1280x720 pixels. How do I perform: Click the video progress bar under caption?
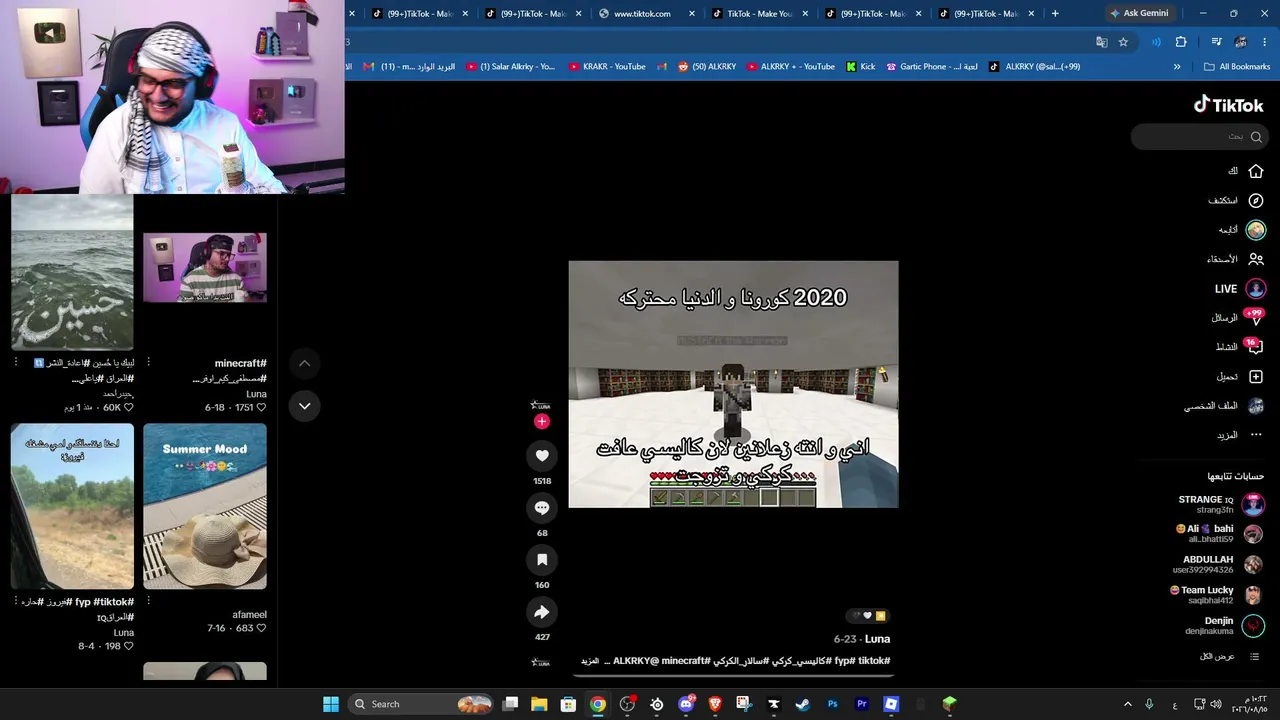pos(733,675)
